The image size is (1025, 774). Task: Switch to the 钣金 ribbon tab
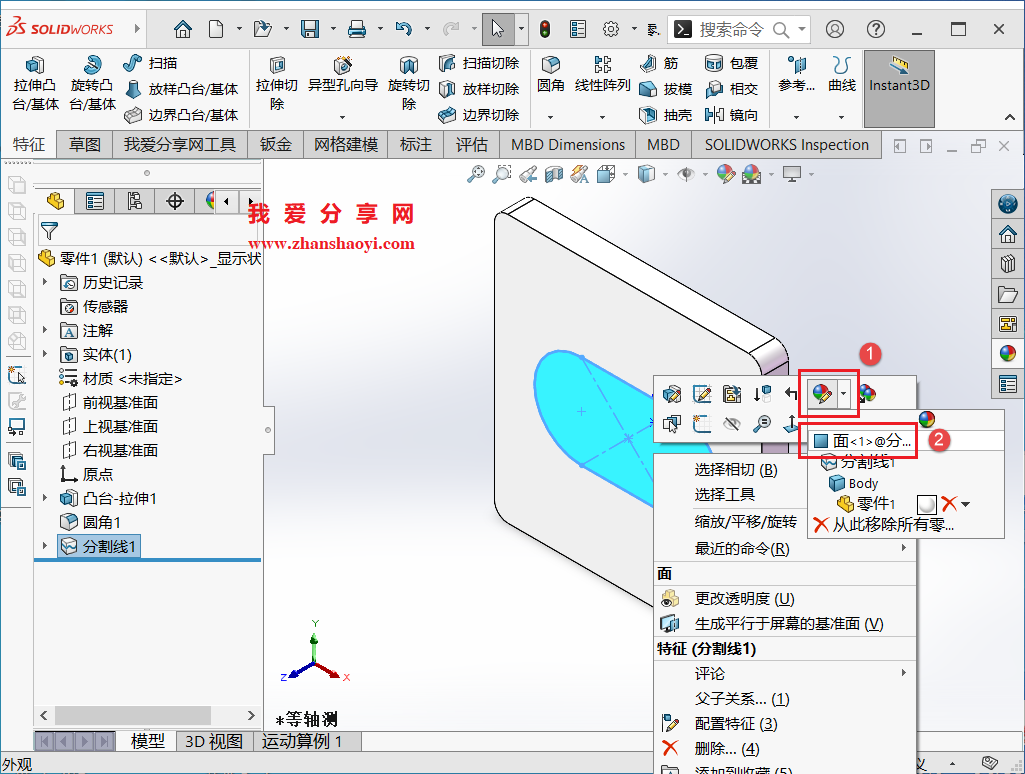275,144
